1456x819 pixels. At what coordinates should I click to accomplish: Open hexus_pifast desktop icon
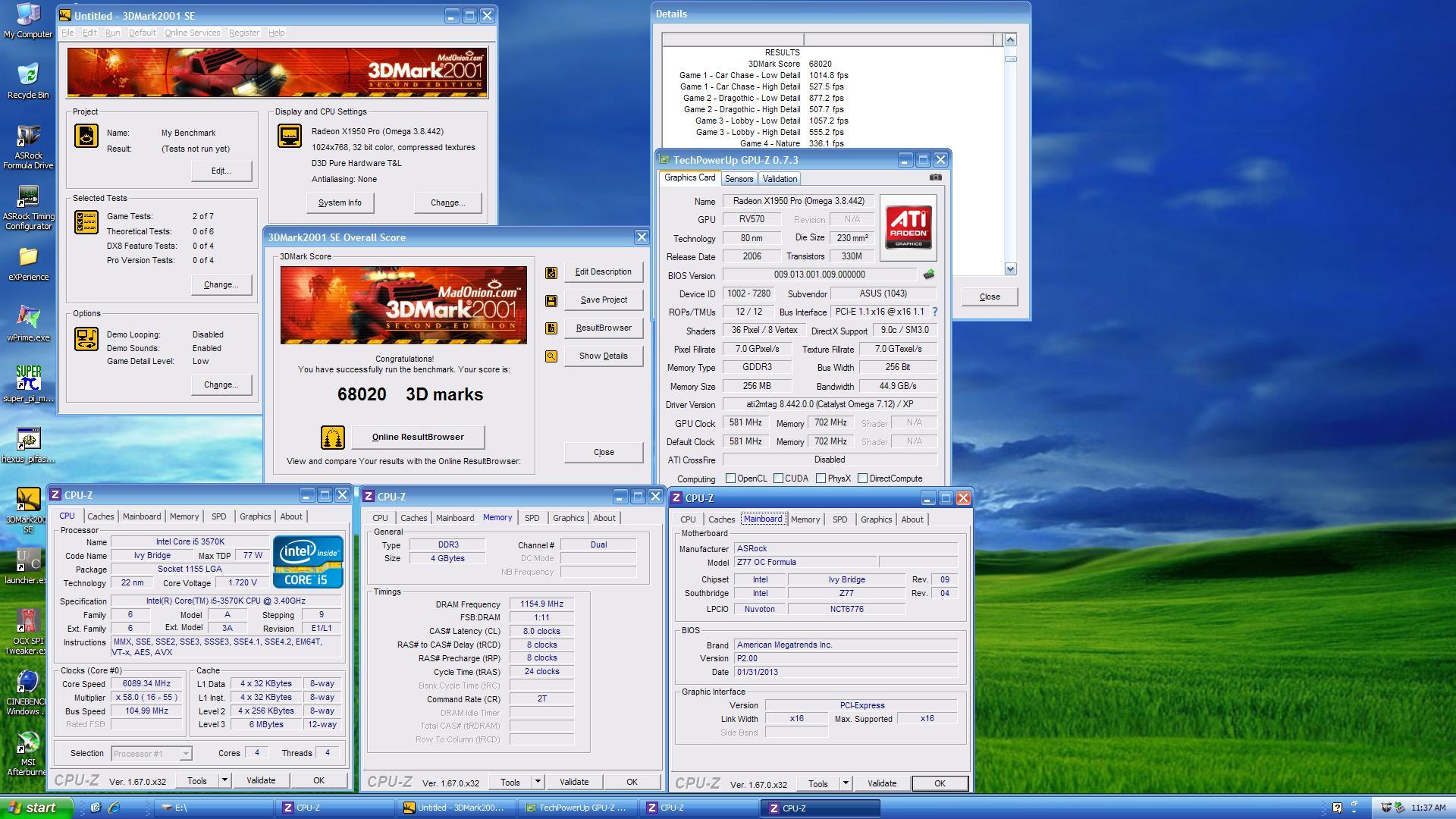tap(28, 445)
